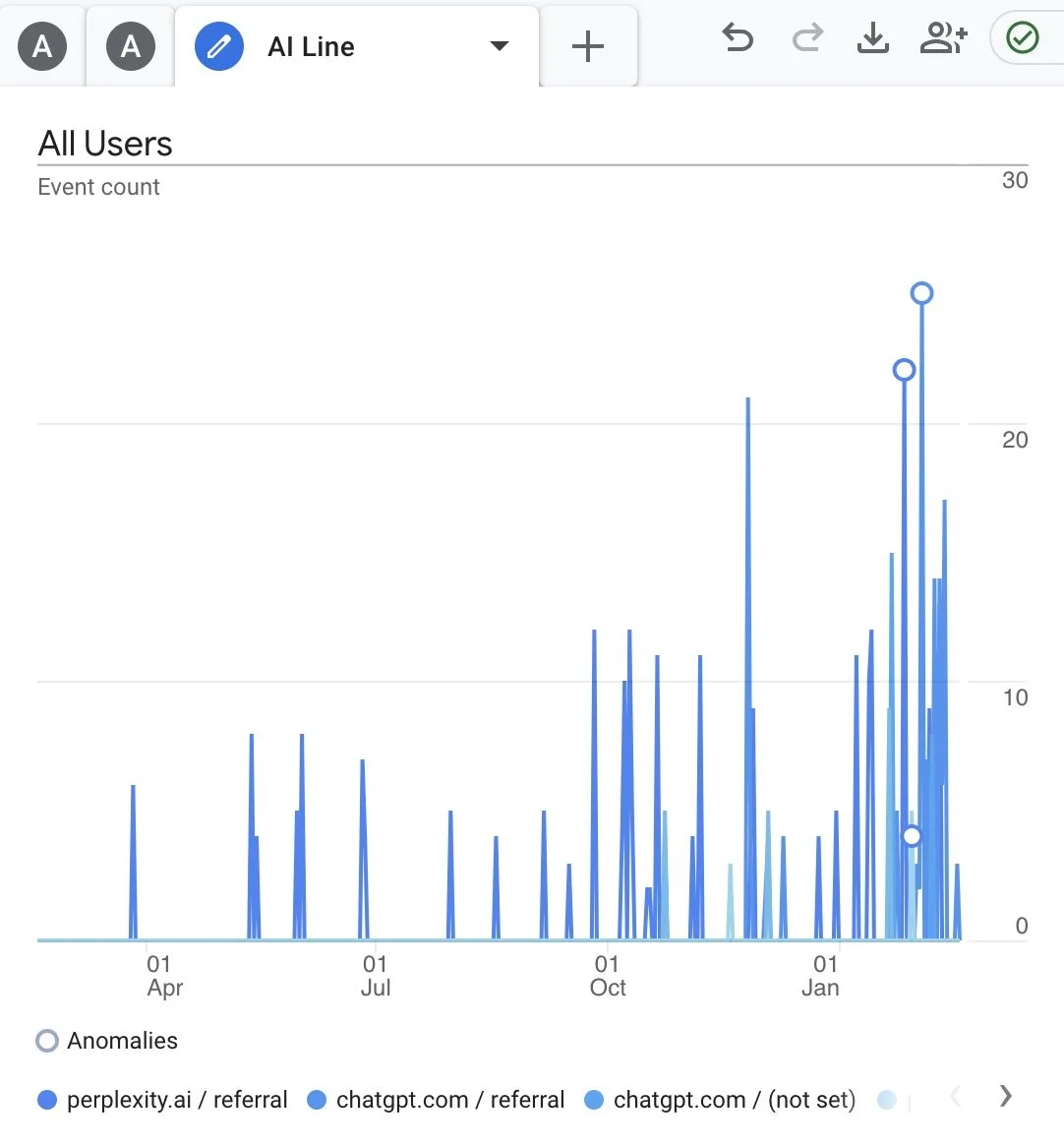
Task: Advance the legend with the right chevron
Action: (1004, 1095)
